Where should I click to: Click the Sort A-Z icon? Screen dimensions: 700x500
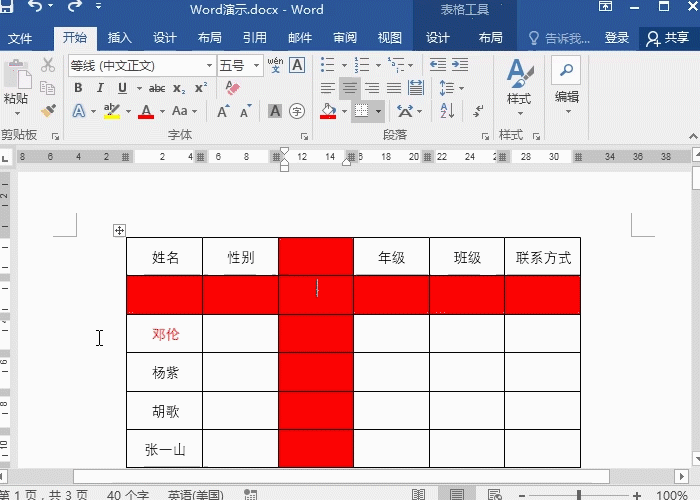447,110
